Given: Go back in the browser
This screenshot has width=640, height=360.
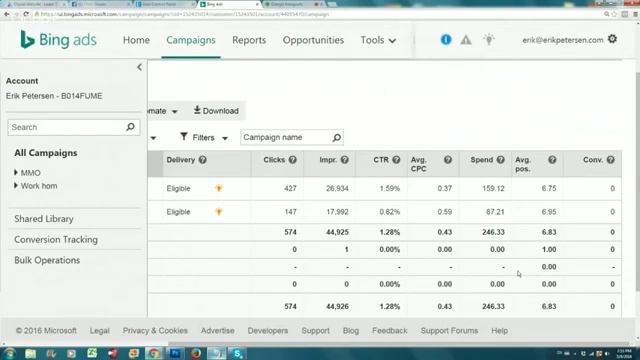Looking at the screenshot, I should [7, 14].
